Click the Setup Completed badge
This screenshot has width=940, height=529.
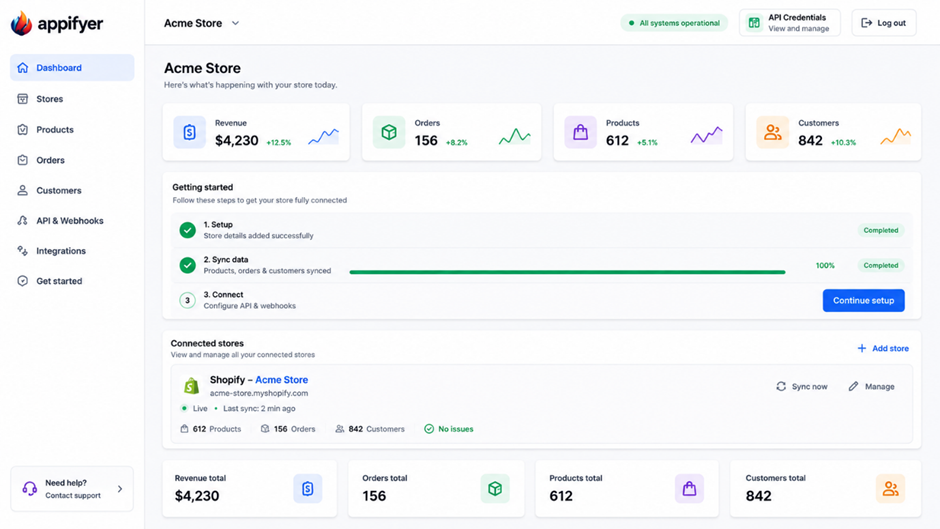click(881, 230)
